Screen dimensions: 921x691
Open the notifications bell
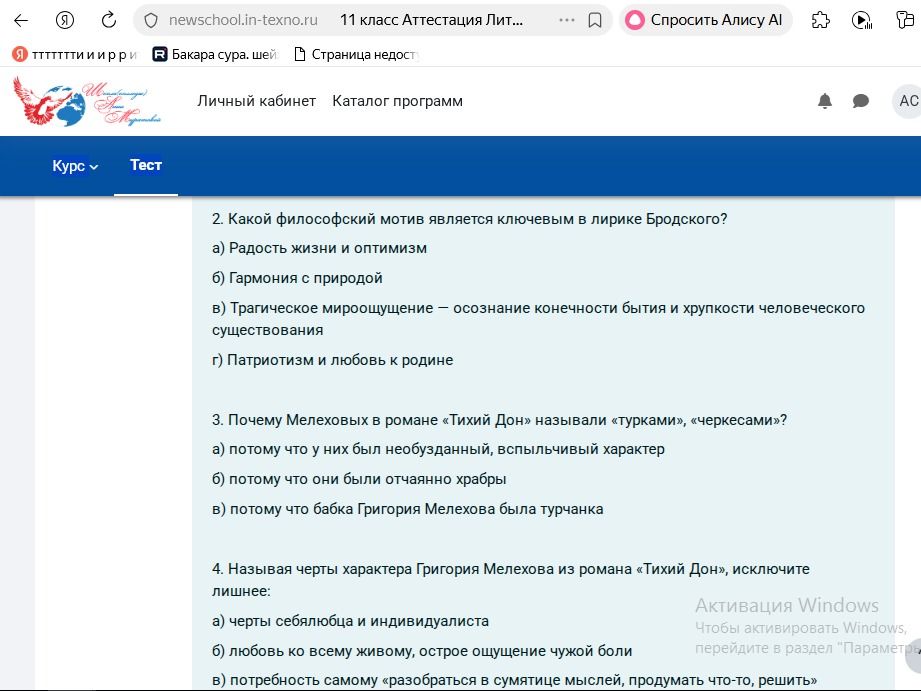pos(825,101)
